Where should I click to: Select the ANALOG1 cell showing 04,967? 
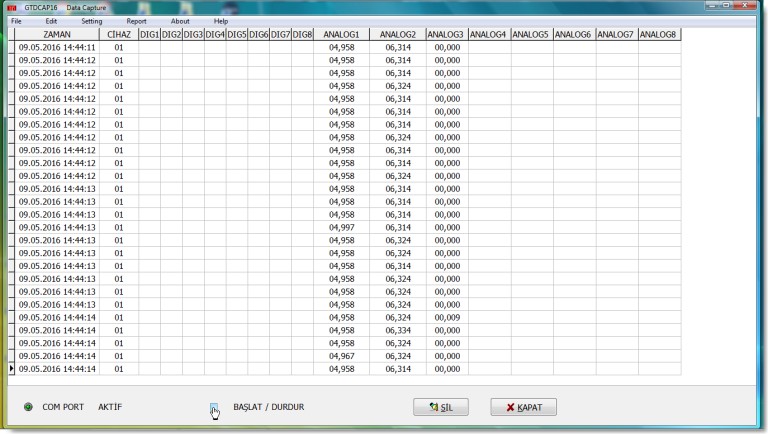341,356
